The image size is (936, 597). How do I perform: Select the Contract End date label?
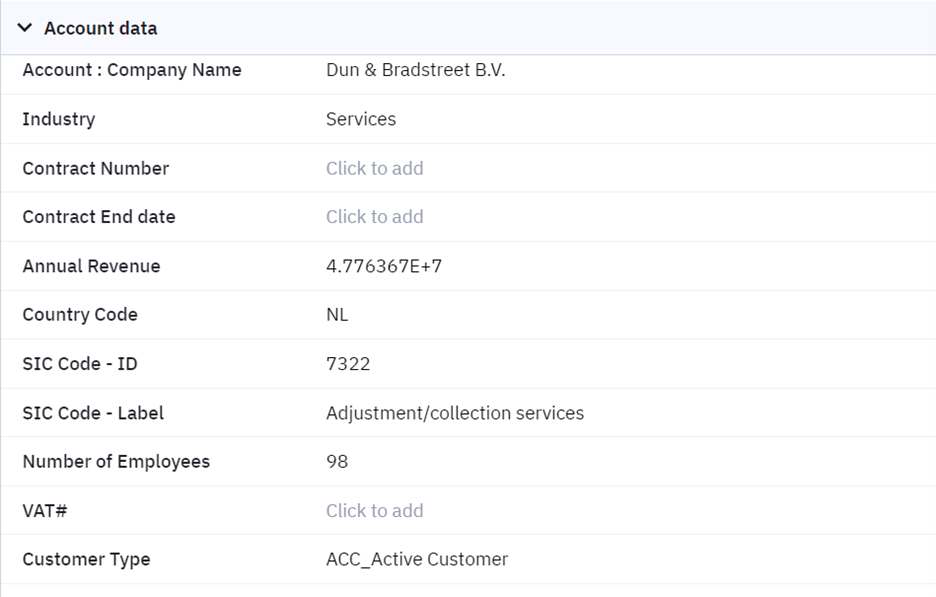click(99, 217)
